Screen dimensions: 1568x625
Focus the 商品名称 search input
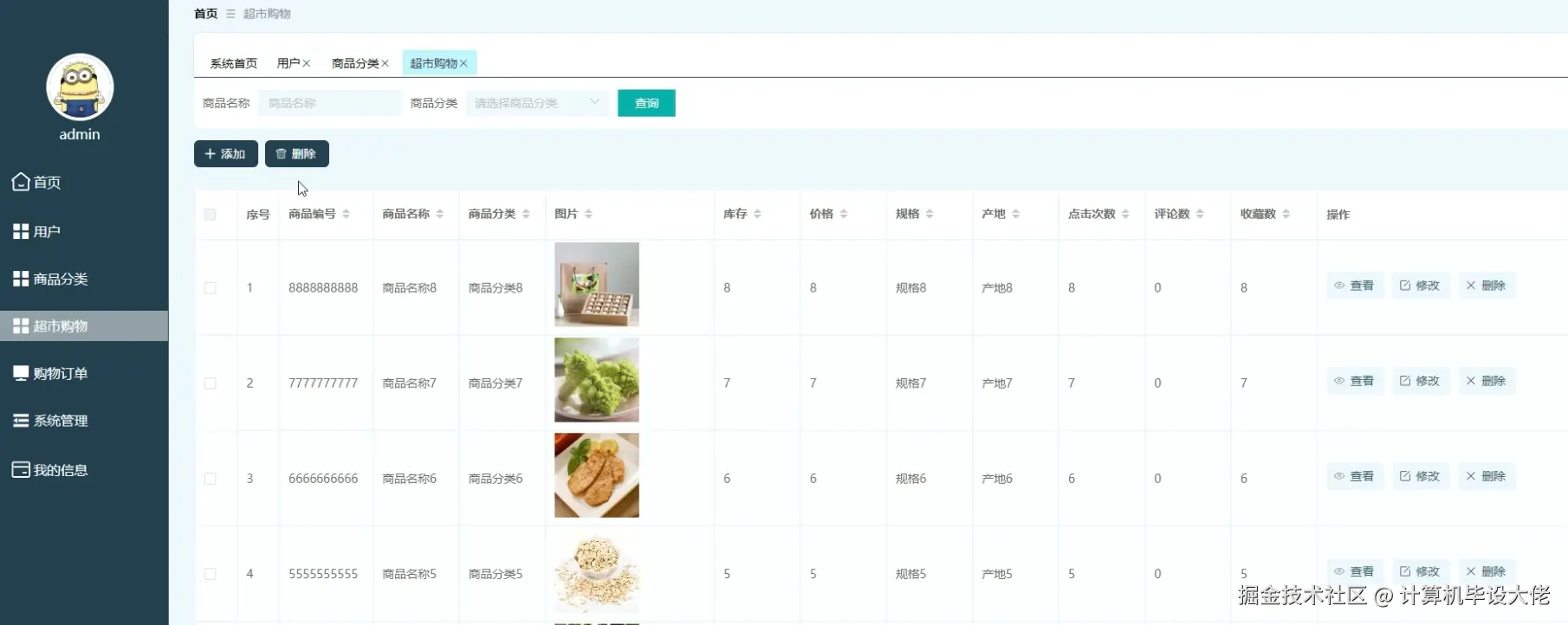click(x=329, y=103)
